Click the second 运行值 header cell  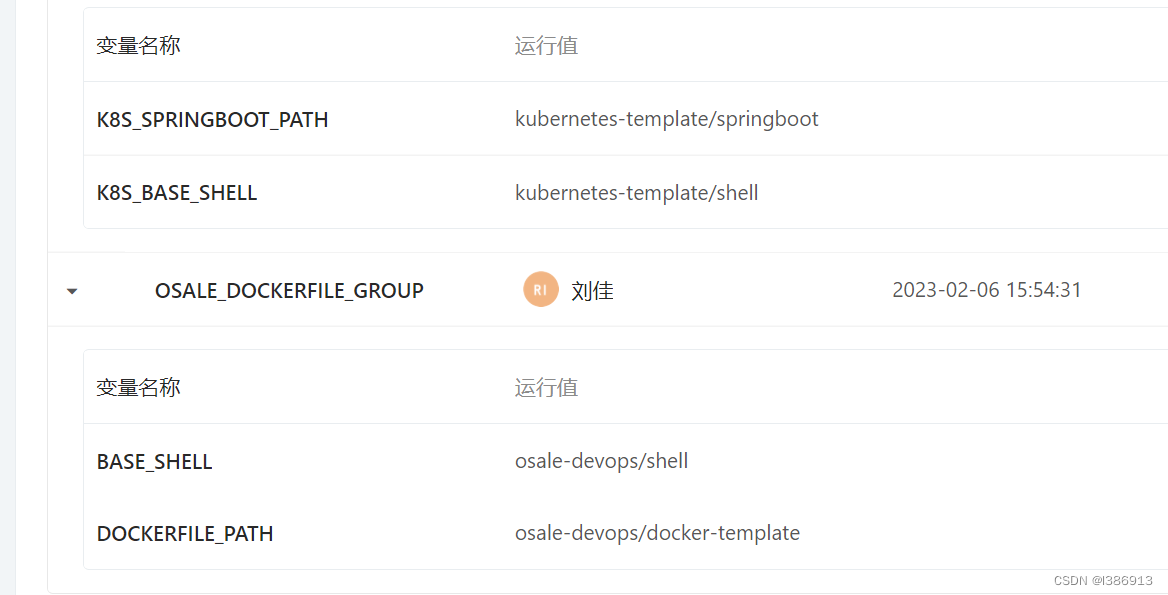[546, 387]
